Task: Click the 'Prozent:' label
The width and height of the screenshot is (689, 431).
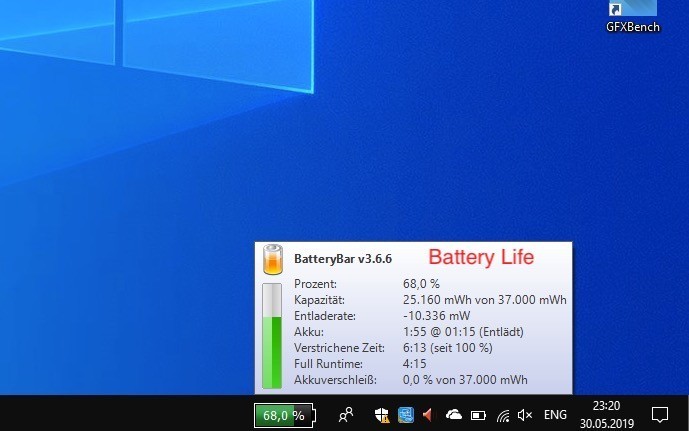Action: point(315,284)
